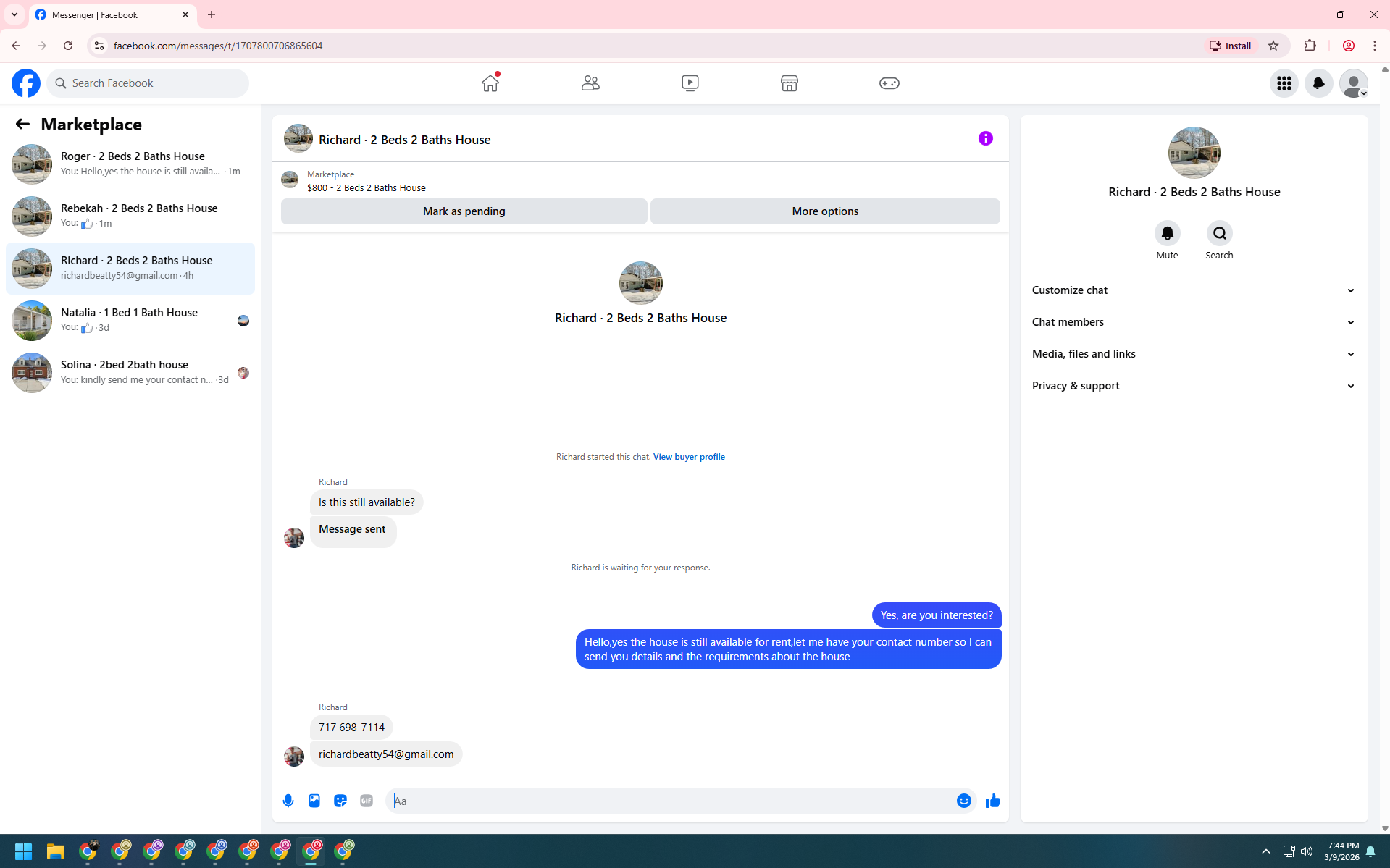The image size is (1390, 868).
Task: Click More options button
Action: tap(825, 211)
